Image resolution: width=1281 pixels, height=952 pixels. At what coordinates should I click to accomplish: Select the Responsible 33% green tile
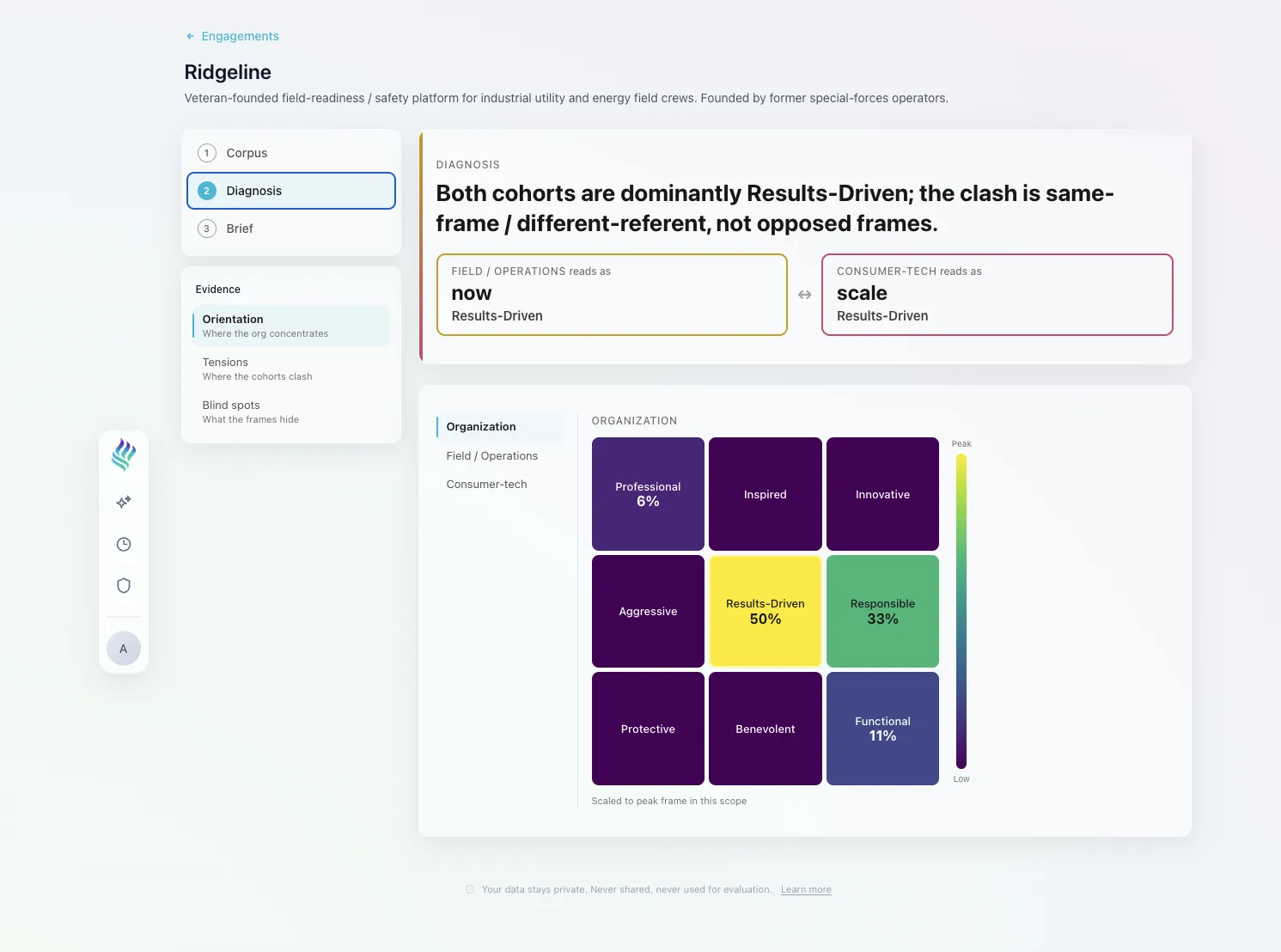pyautogui.click(x=882, y=611)
